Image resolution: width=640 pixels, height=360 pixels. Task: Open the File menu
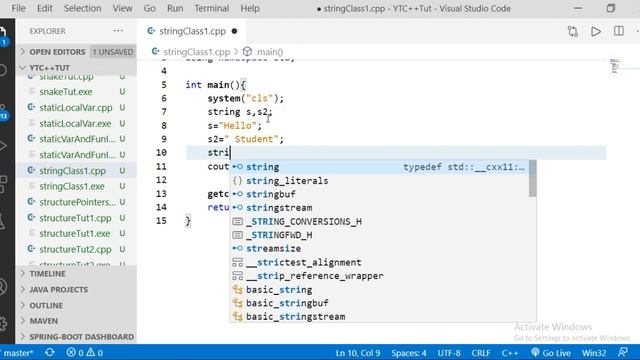point(18,8)
